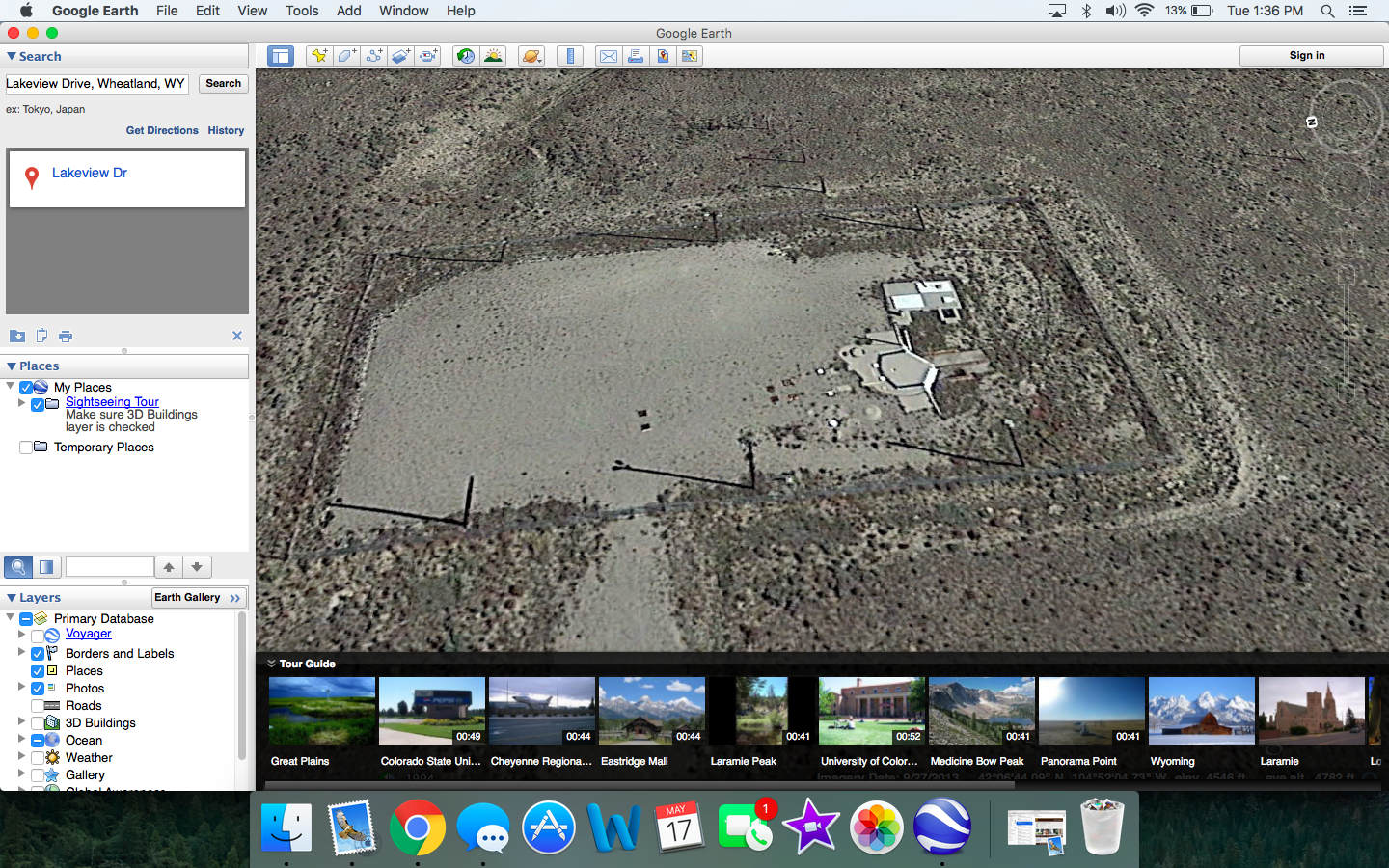1389x868 pixels.
Task: Open planet switcher Saturn icon
Action: coord(531,56)
